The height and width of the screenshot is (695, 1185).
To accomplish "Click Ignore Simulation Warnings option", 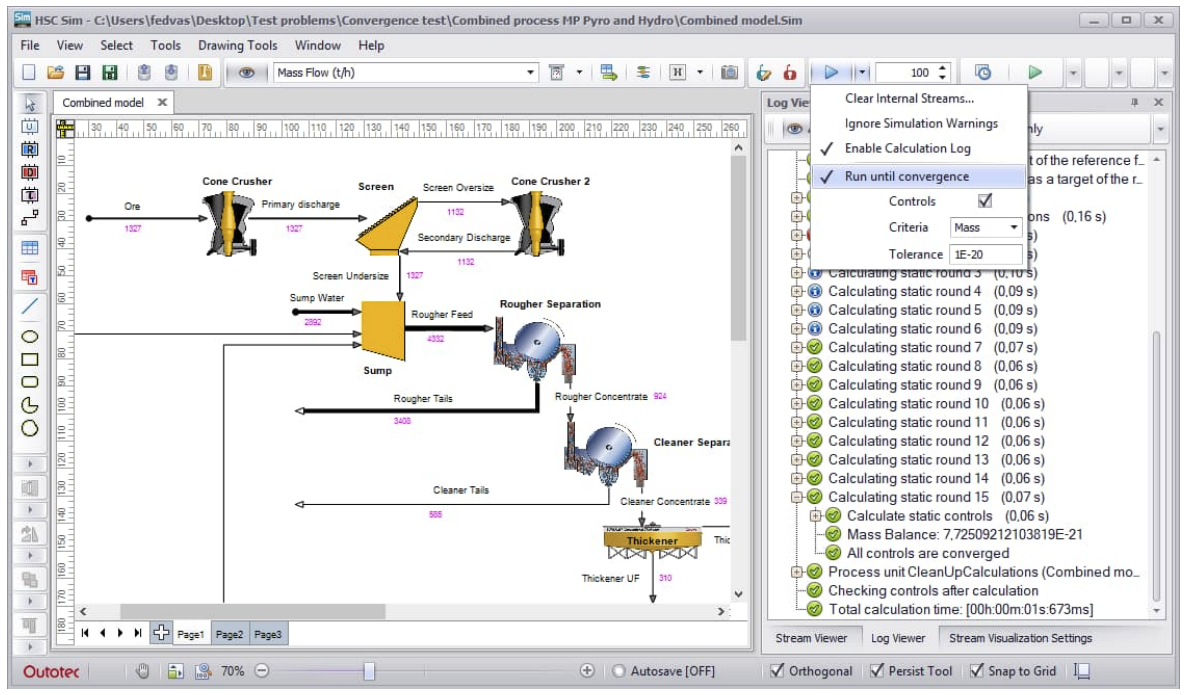I will coord(921,123).
